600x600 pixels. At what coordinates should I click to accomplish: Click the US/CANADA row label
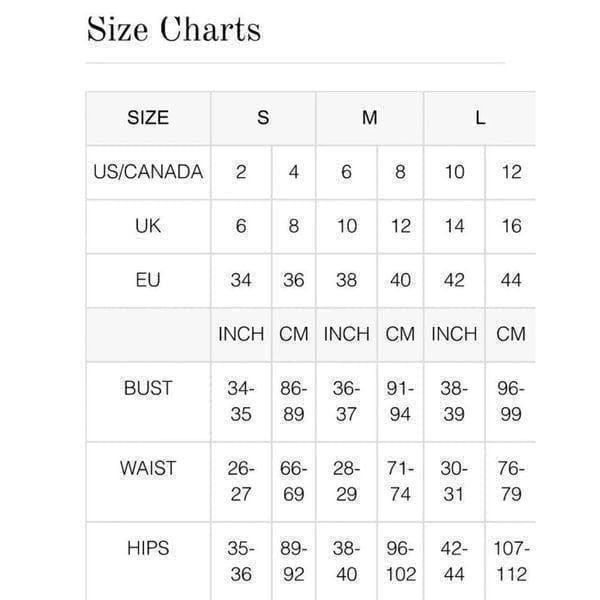coord(148,172)
